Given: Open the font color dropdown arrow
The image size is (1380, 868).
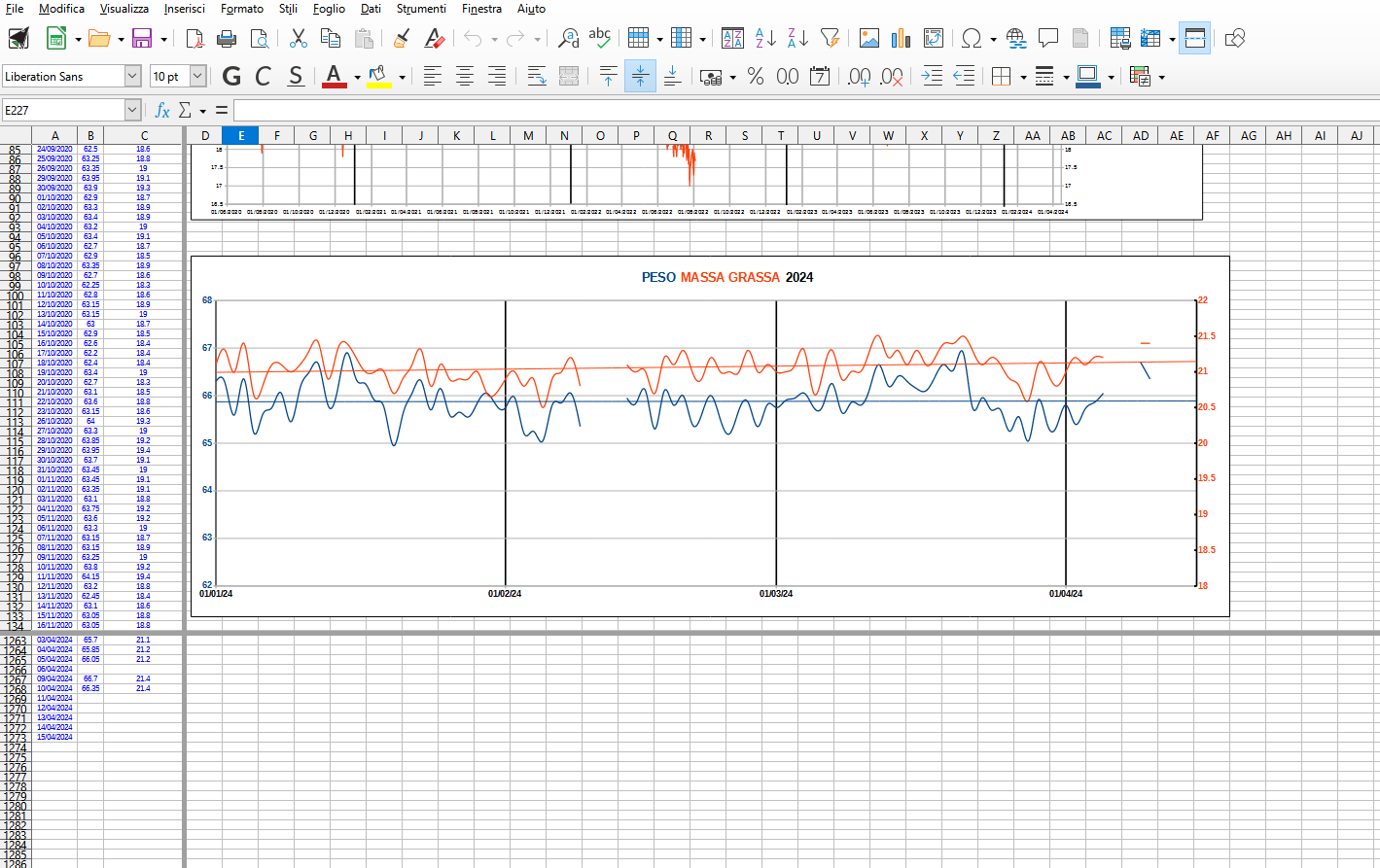Looking at the screenshot, I should pyautogui.click(x=357, y=77).
